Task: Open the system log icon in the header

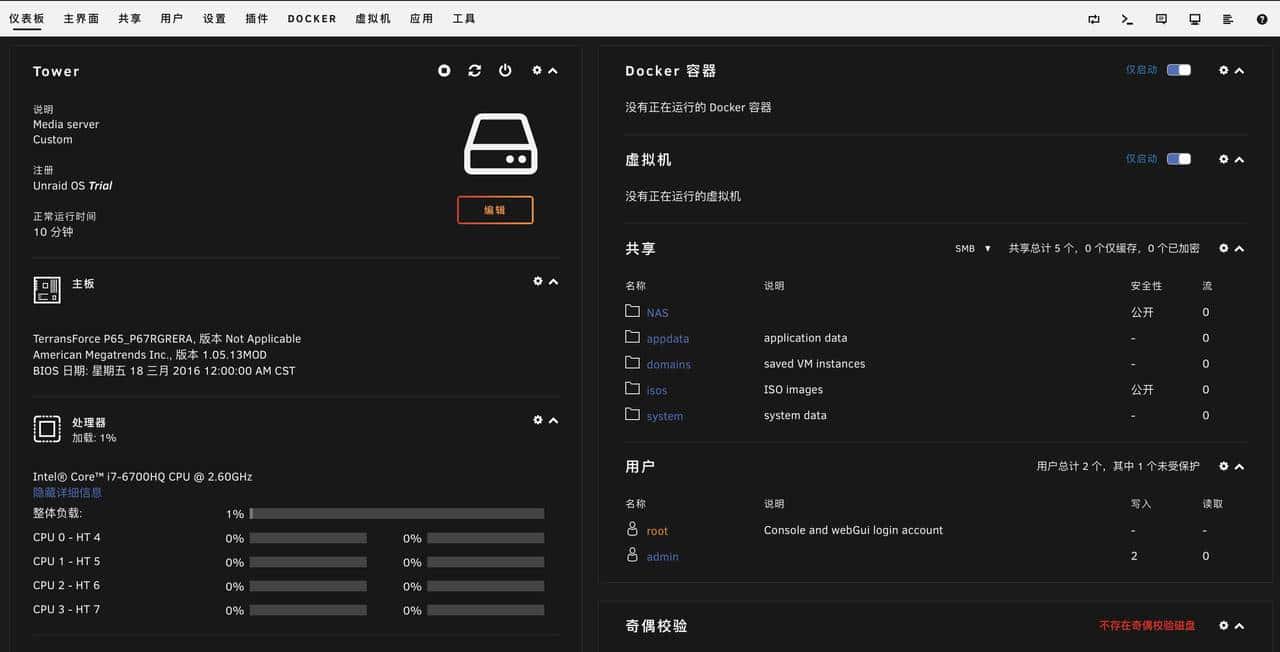Action: pos(1228,18)
